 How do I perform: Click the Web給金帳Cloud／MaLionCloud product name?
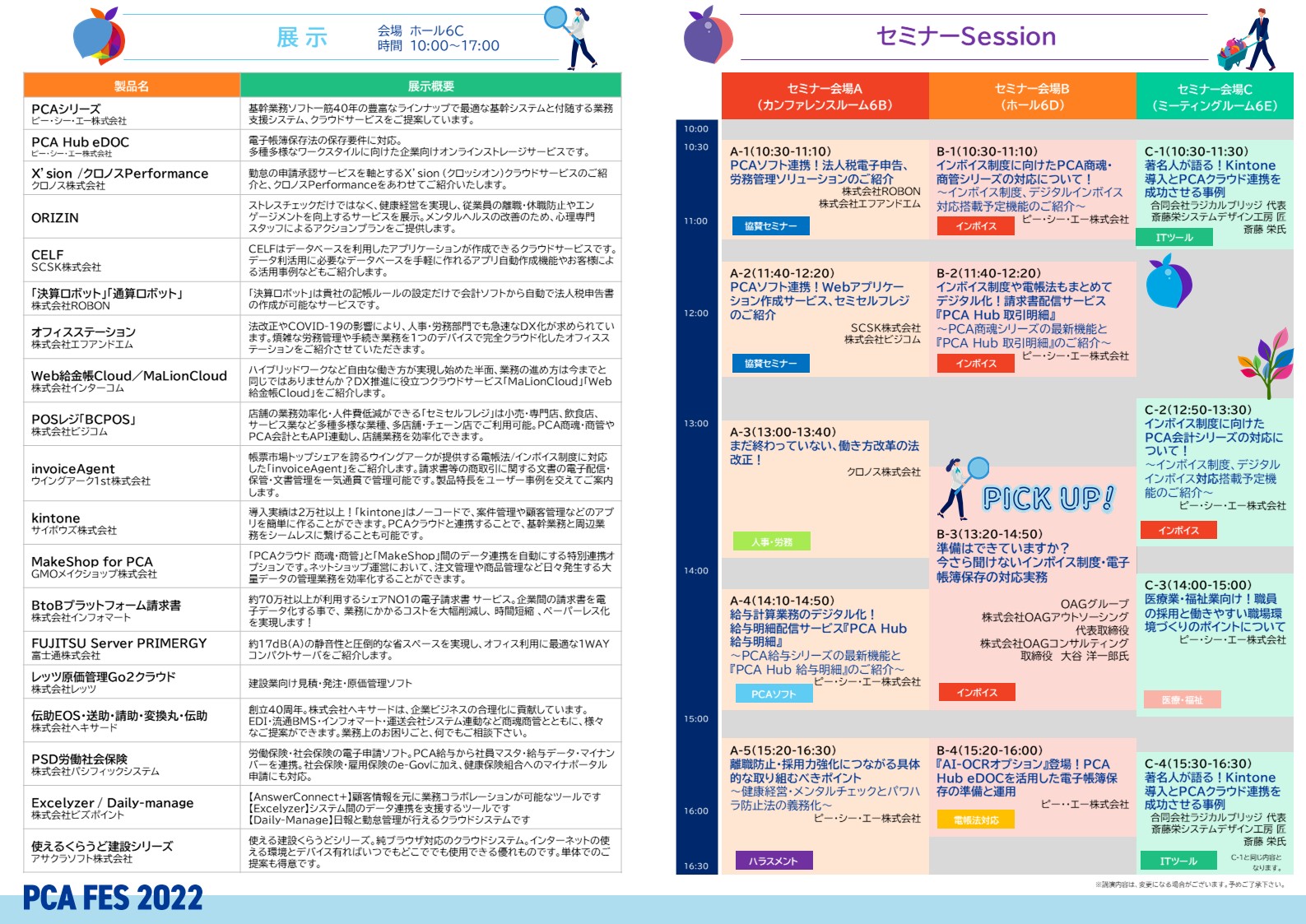pos(129,375)
